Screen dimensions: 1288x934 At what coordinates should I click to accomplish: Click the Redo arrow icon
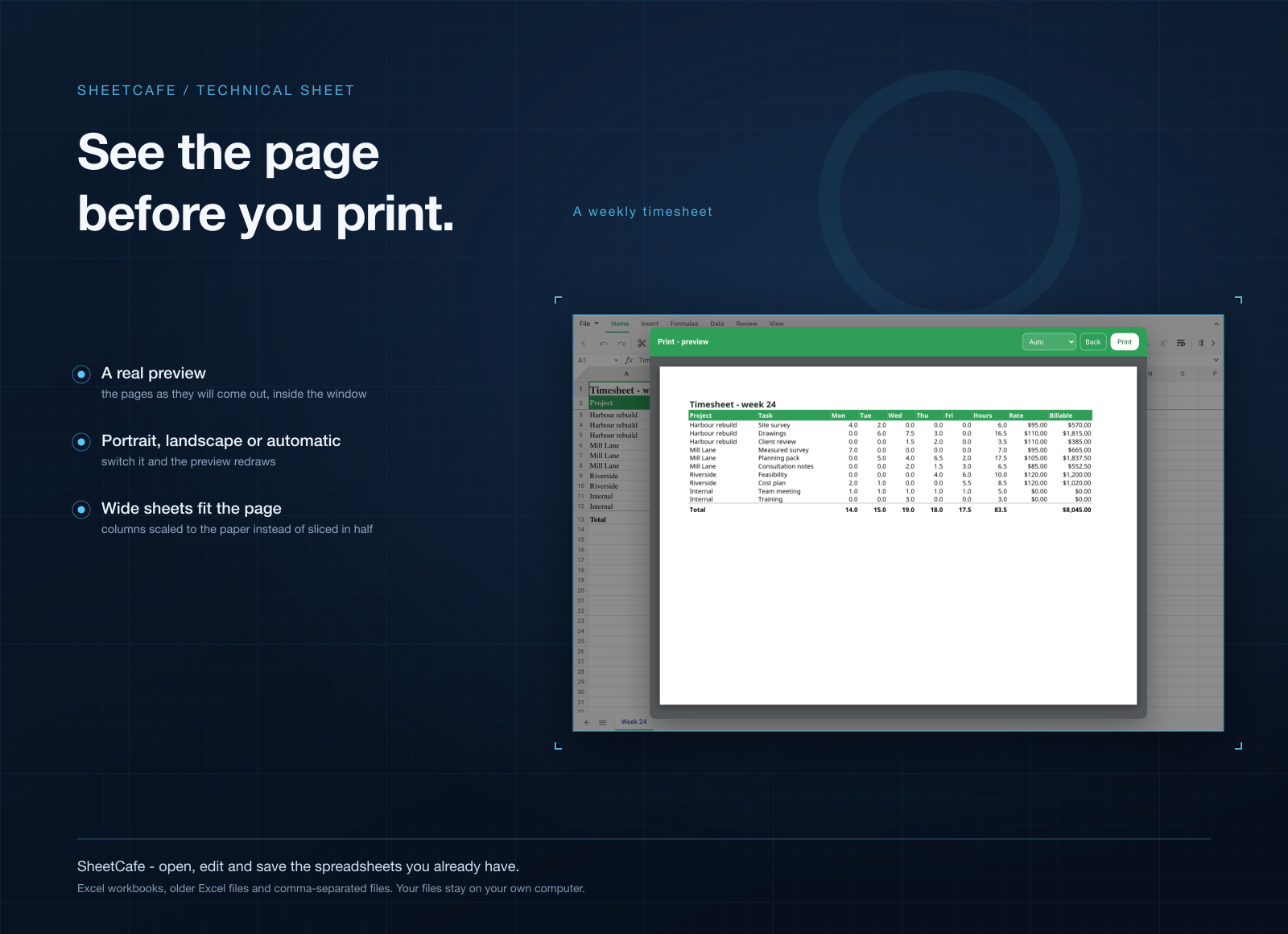621,343
